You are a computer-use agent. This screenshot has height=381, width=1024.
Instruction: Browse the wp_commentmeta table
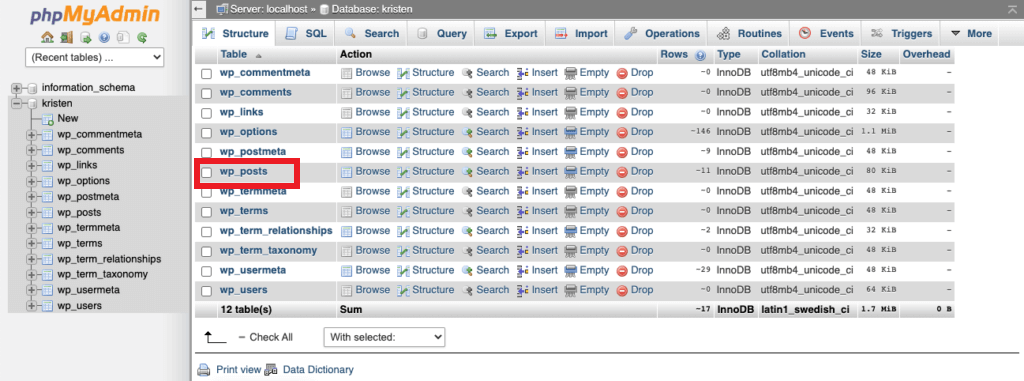[x=365, y=73]
